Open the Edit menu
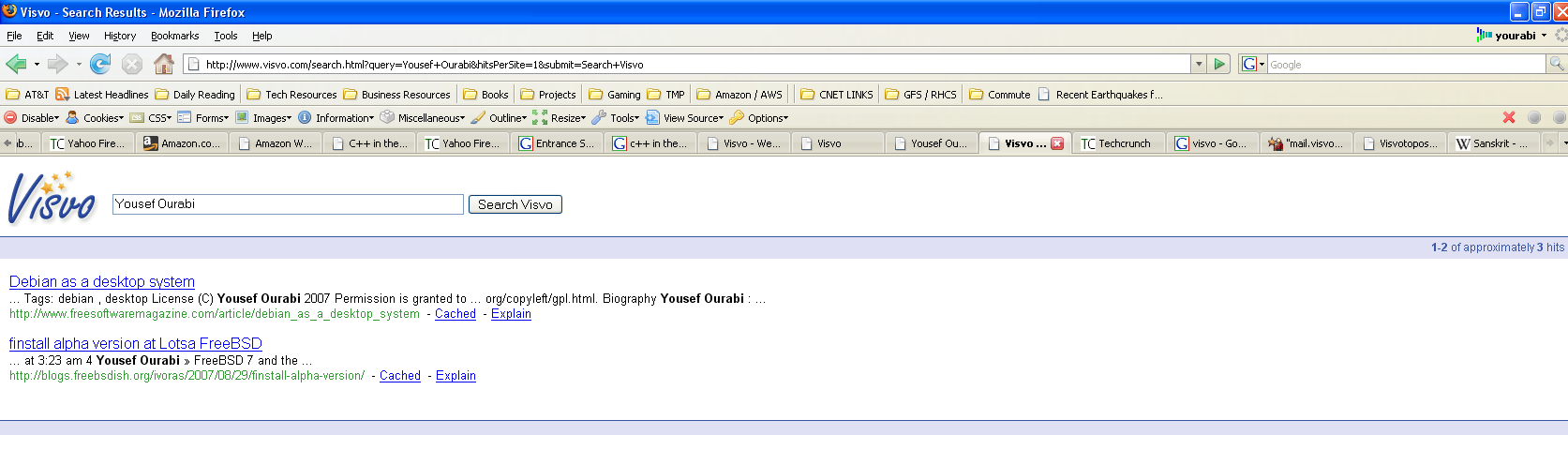 (45, 36)
